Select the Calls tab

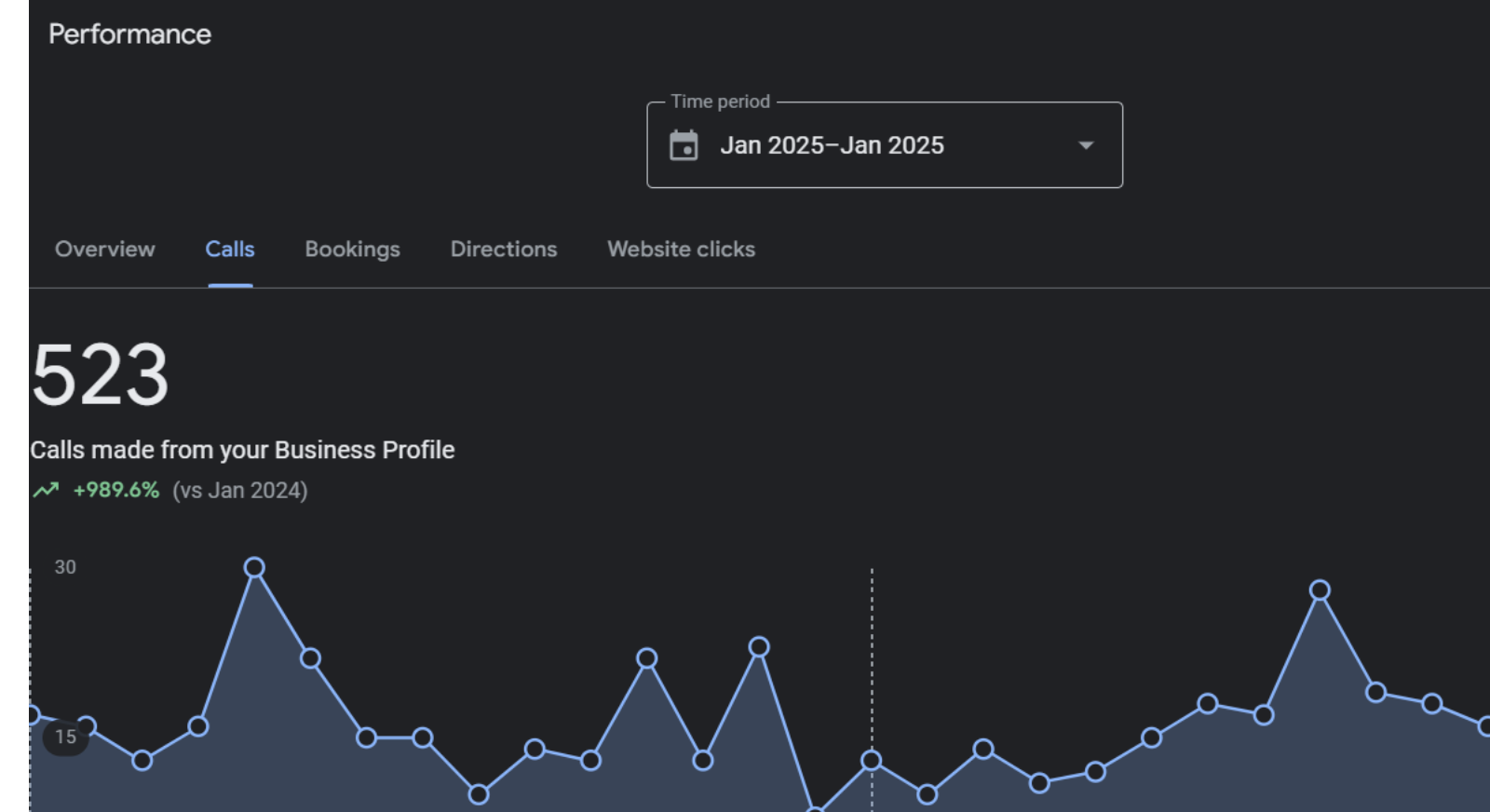230,250
